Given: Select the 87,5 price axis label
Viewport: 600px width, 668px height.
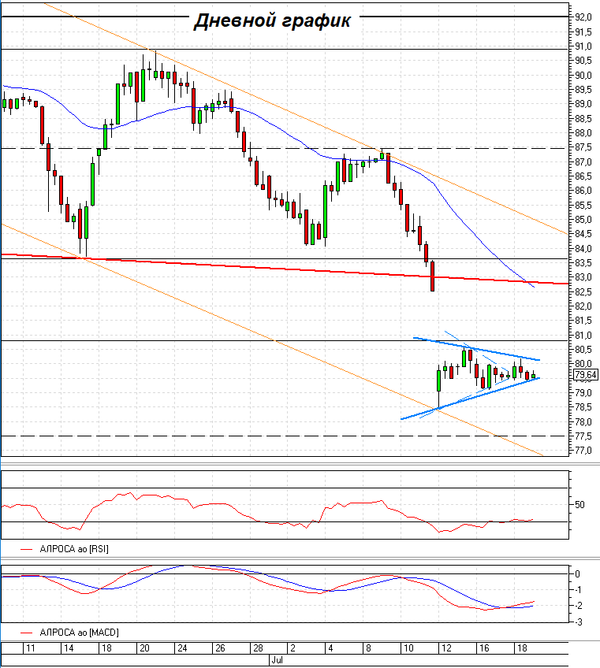Looking at the screenshot, I should pyautogui.click(x=583, y=147).
